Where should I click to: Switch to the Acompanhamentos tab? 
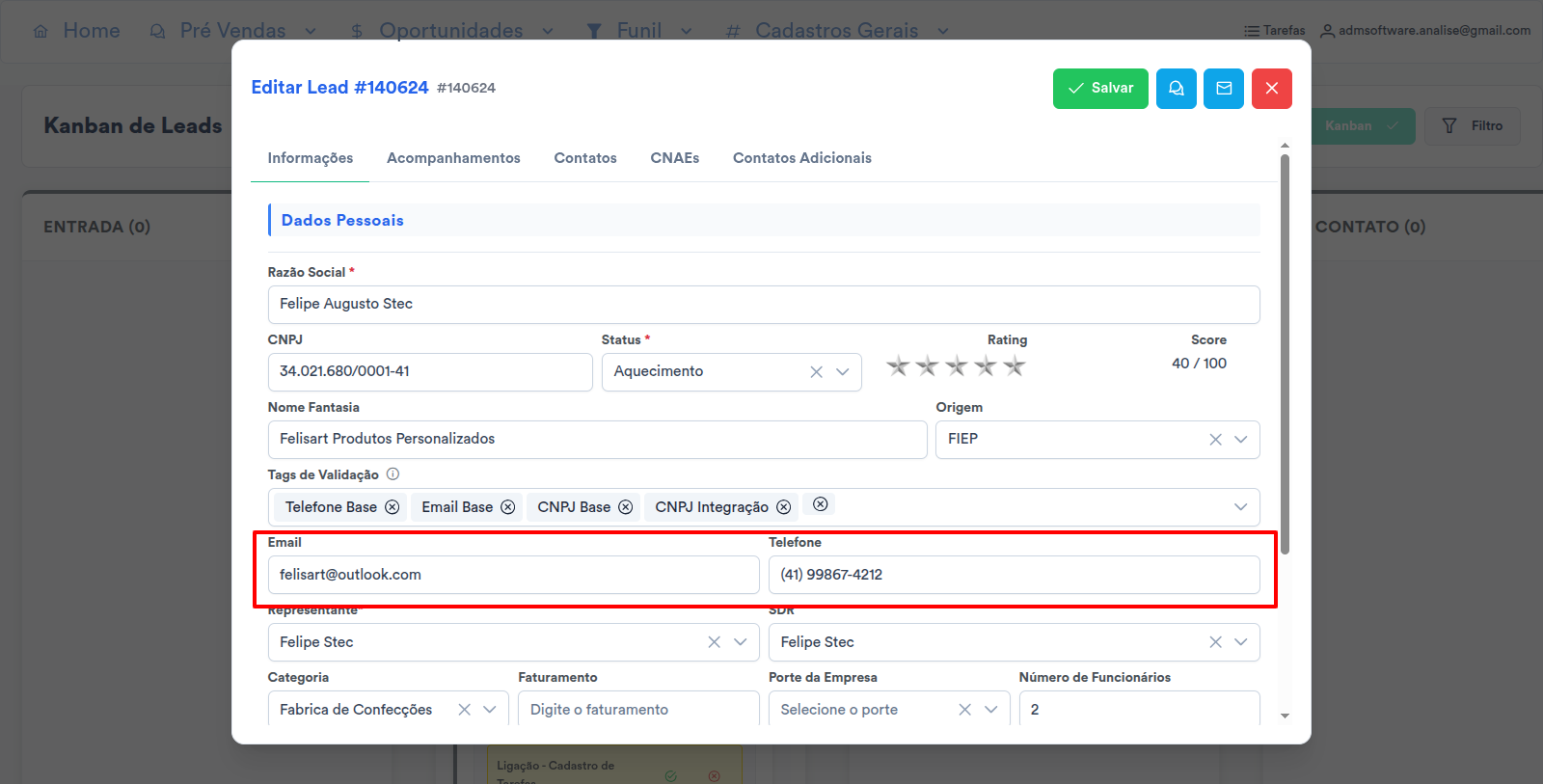coord(453,158)
